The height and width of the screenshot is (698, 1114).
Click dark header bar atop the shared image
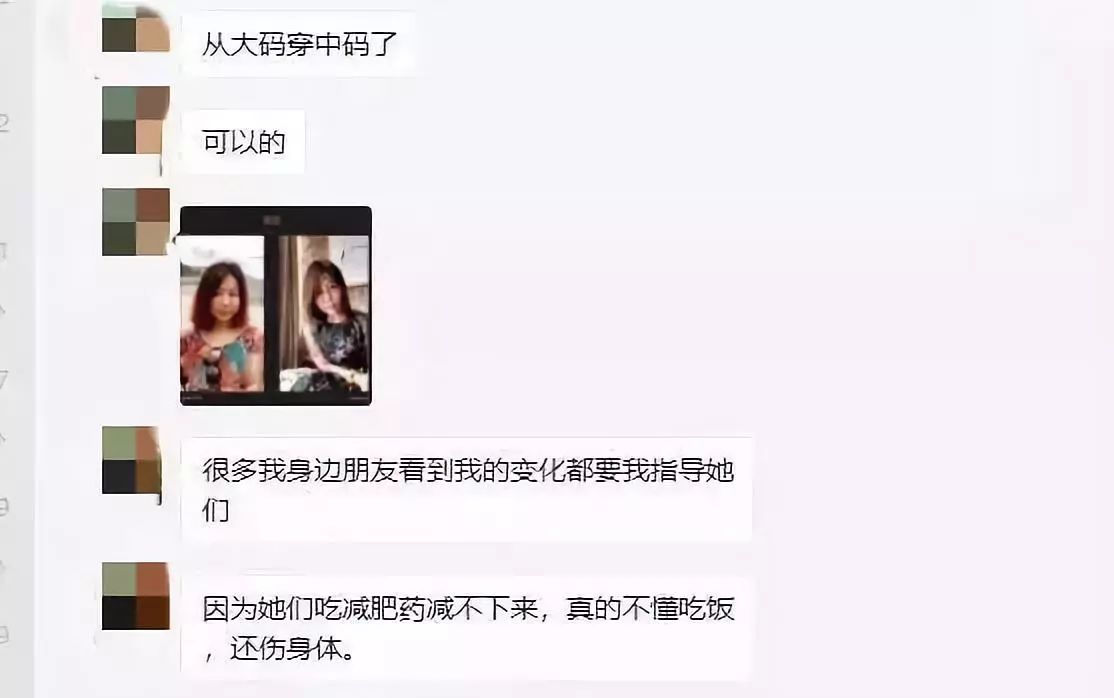point(276,220)
